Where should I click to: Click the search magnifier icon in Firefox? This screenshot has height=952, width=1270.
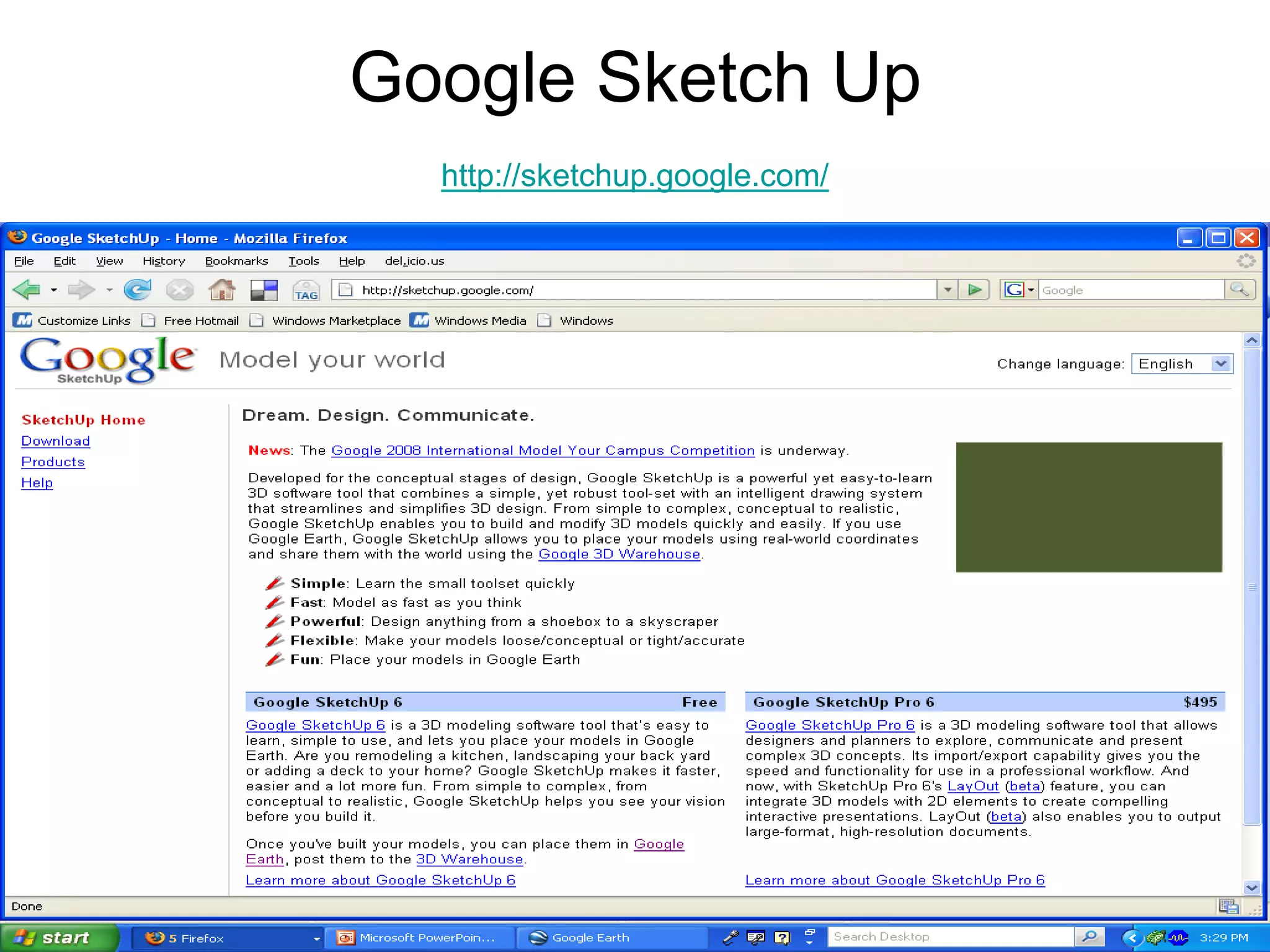(1239, 289)
